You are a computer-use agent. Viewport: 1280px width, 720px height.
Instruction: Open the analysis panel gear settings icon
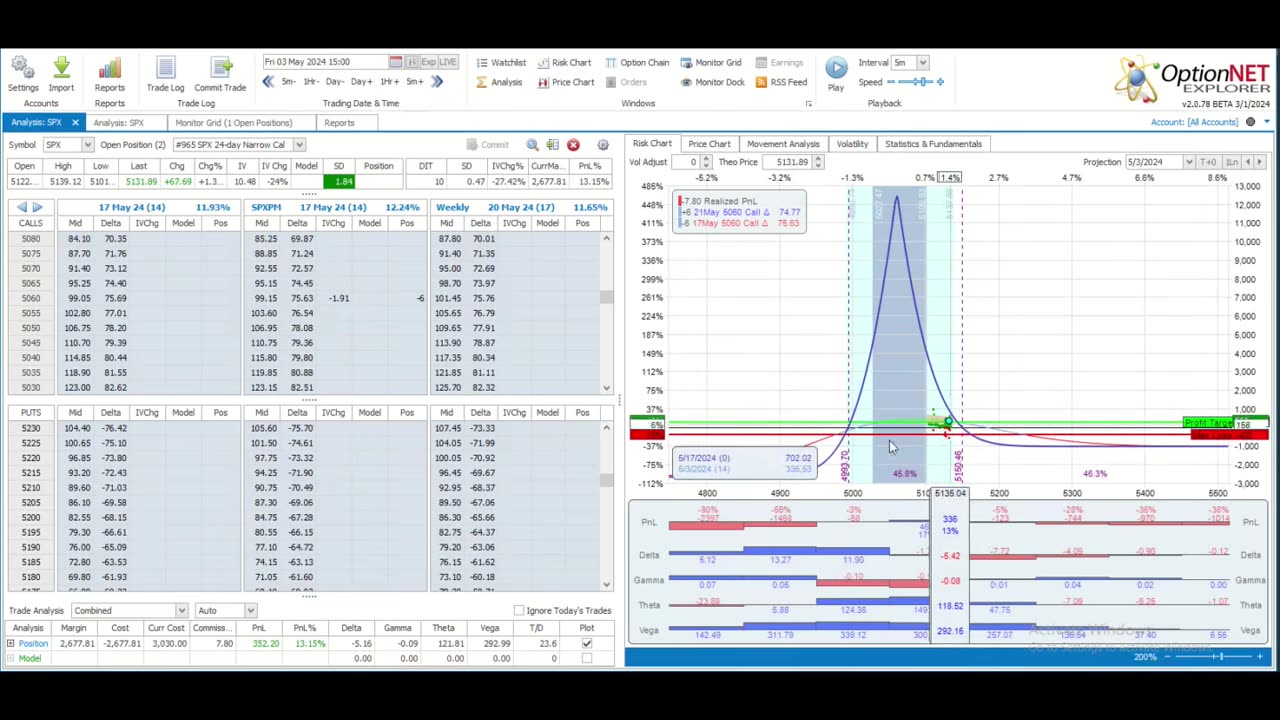point(603,145)
